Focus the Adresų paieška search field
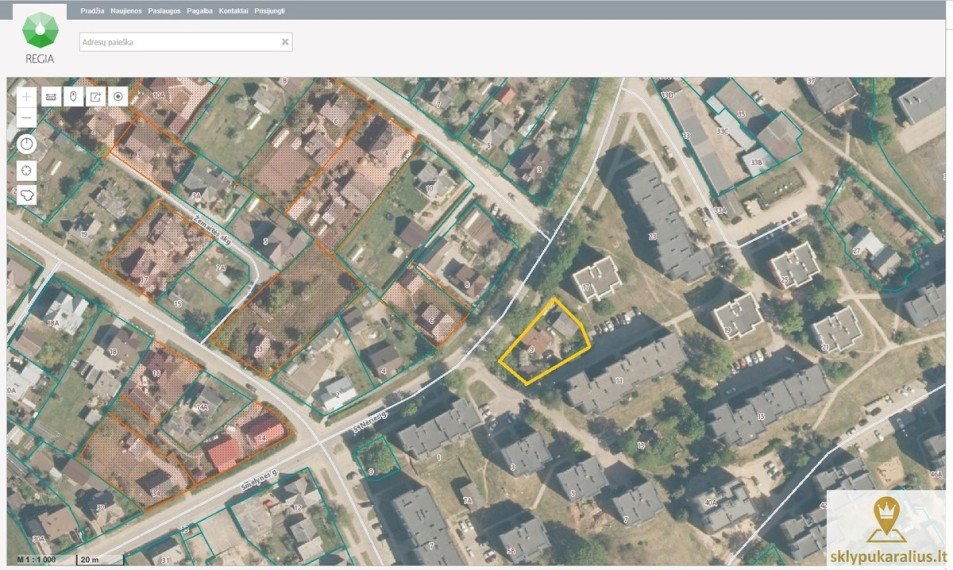The height and width of the screenshot is (570, 953). point(185,42)
